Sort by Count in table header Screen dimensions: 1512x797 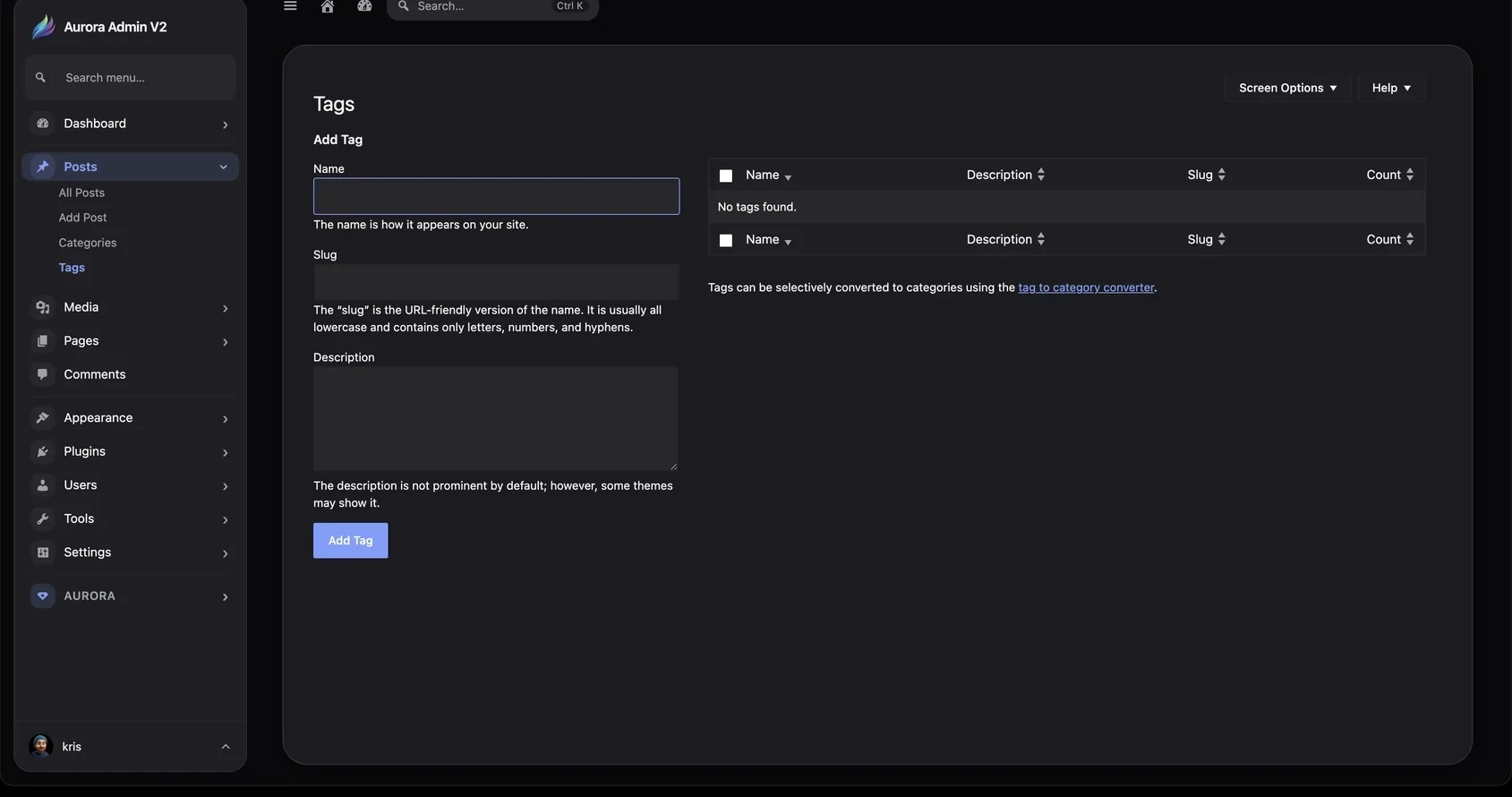pos(1389,175)
